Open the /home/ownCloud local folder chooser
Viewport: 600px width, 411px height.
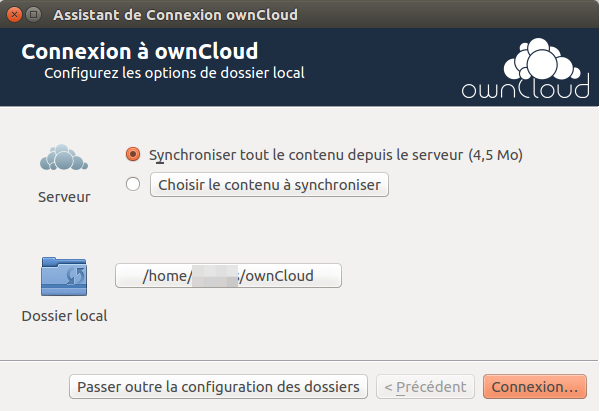pyautogui.click(x=229, y=276)
